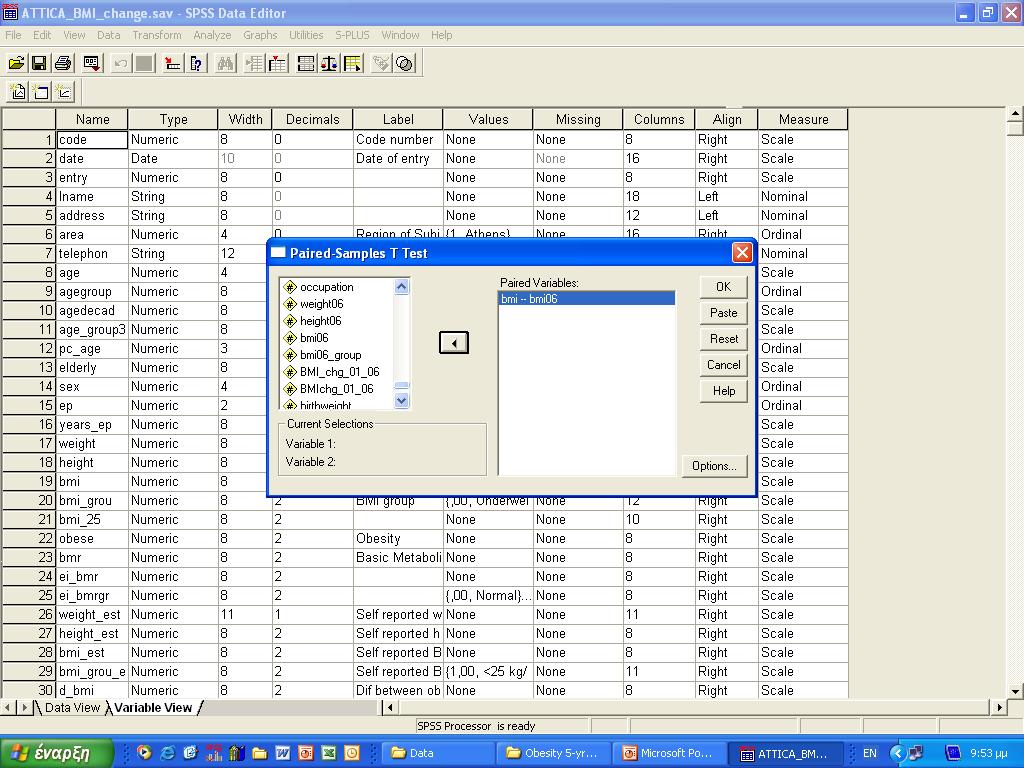1024x768 pixels.
Task: Click the 'Type' column header
Action: 173,120
